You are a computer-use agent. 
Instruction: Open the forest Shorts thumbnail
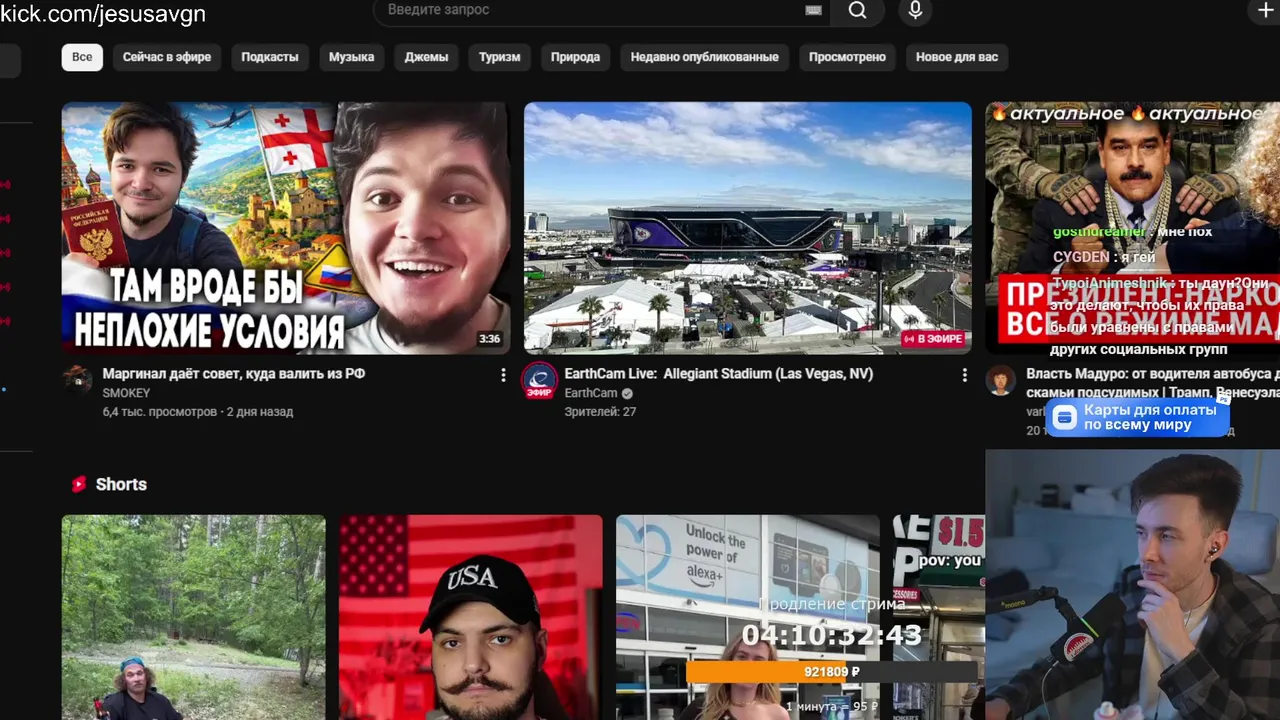coord(193,617)
